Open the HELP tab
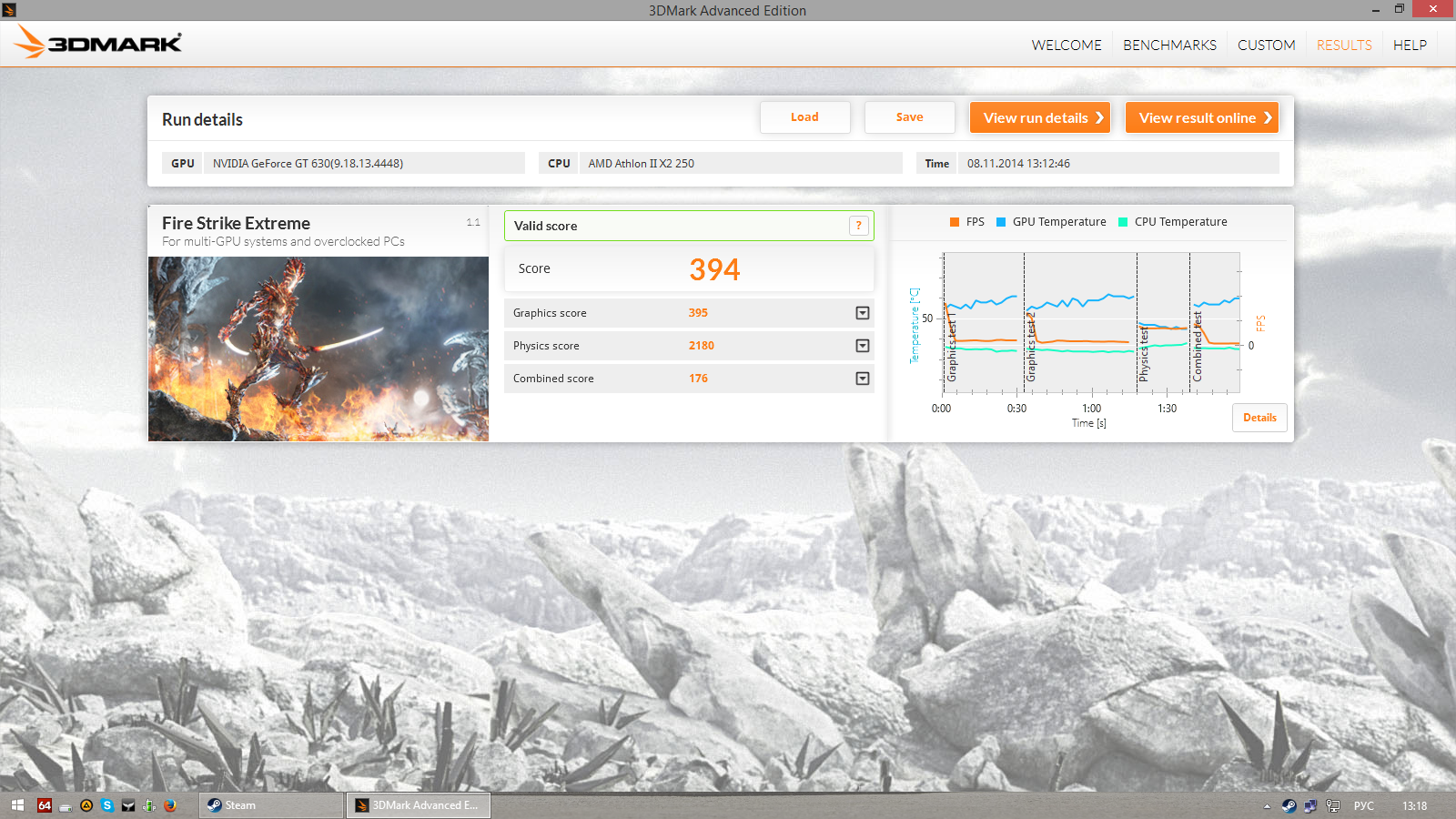Screen dimensions: 1456x819 tap(1410, 45)
